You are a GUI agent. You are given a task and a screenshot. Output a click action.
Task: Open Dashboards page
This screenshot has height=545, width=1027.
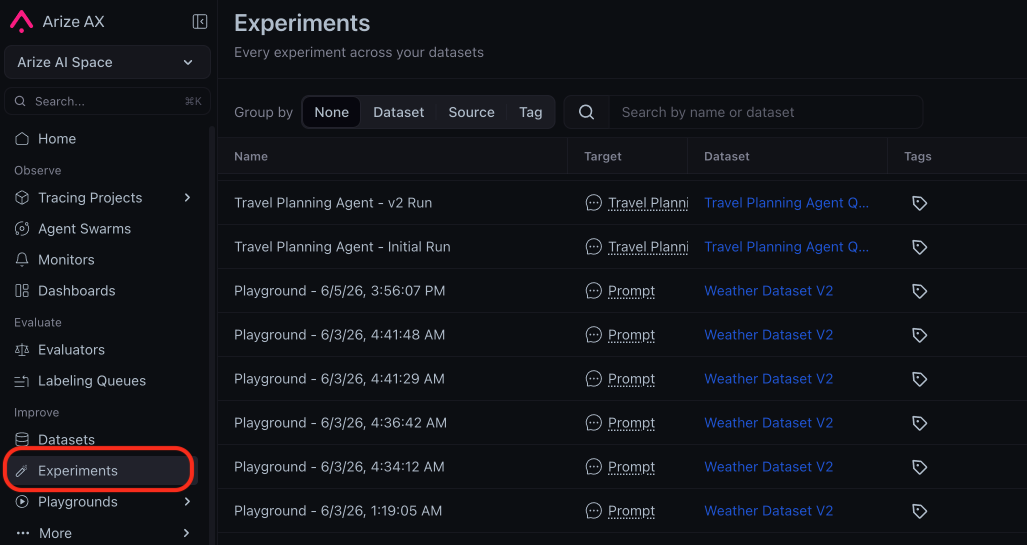[x=77, y=291]
